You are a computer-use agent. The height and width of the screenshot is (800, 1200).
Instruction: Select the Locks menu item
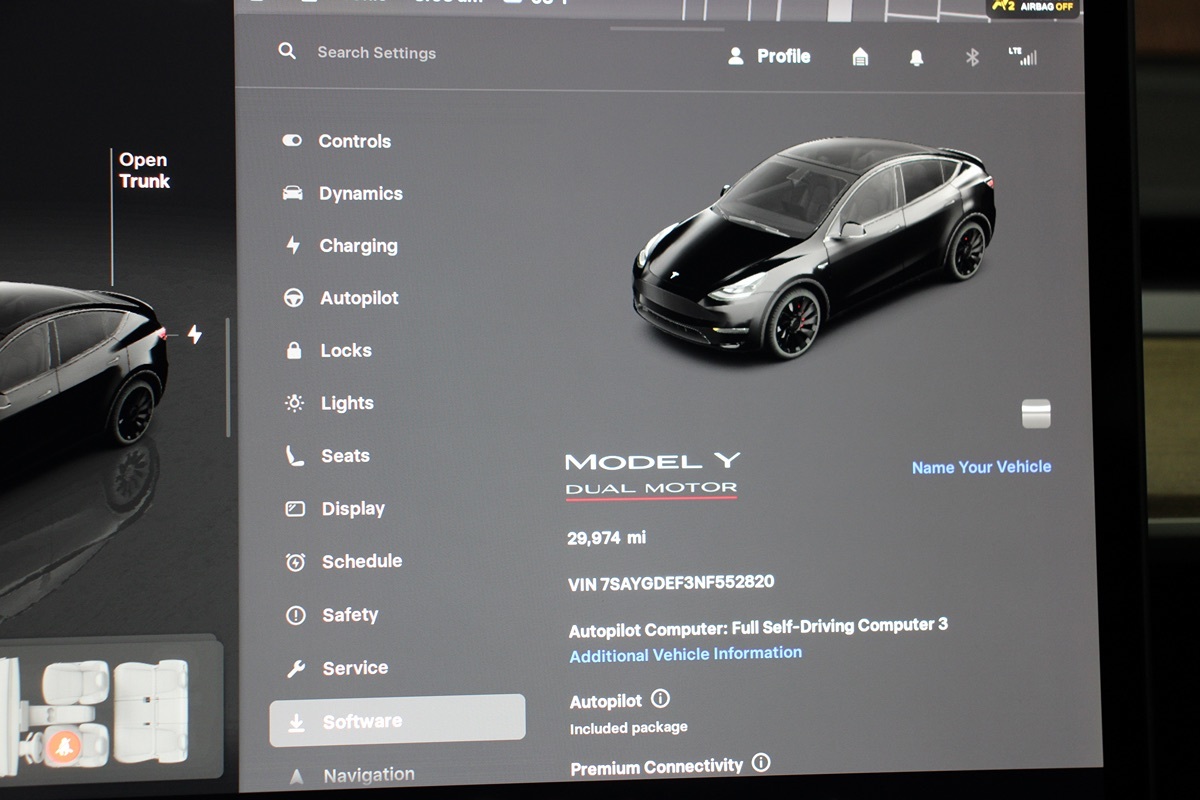(345, 351)
